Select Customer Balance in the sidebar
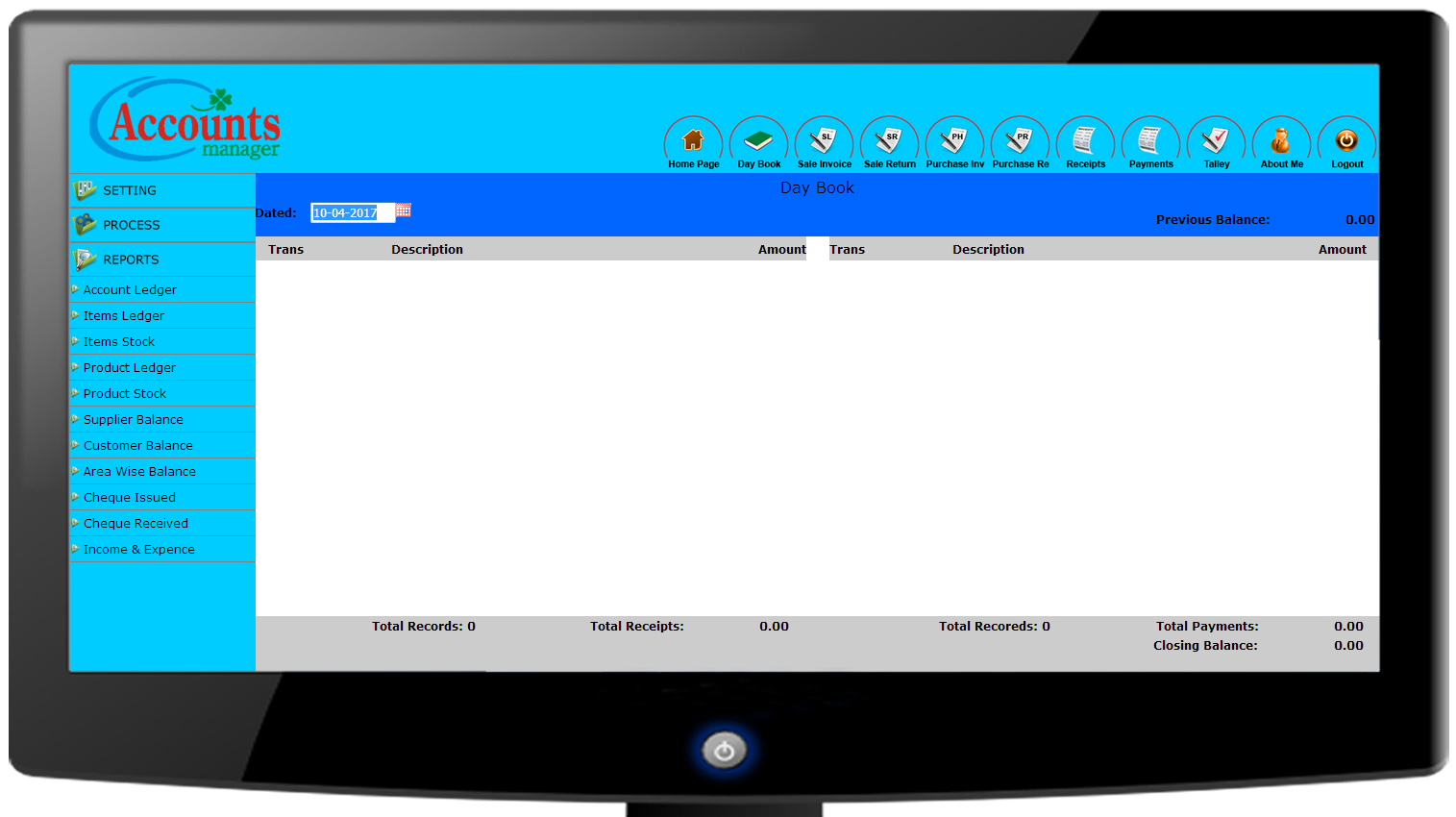 coord(137,445)
